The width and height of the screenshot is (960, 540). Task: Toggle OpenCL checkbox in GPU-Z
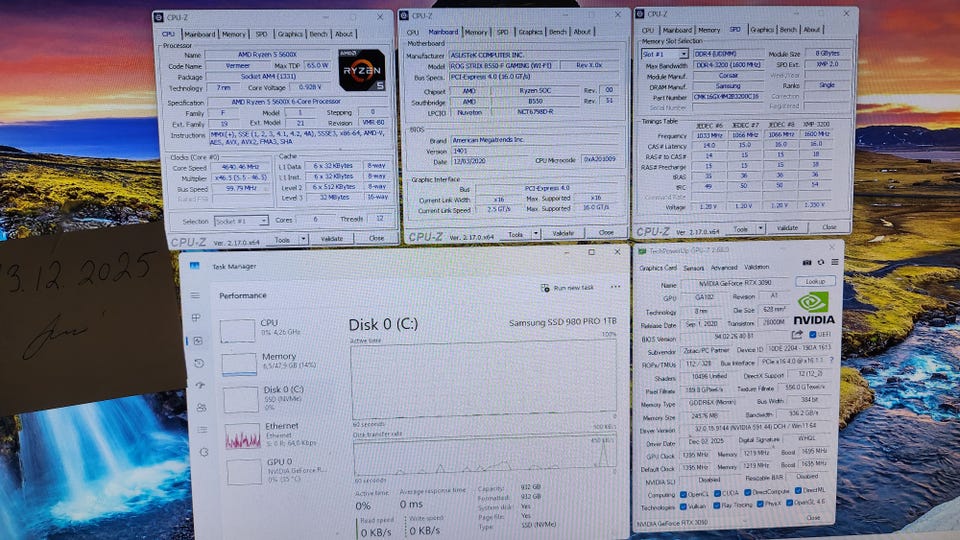683,494
